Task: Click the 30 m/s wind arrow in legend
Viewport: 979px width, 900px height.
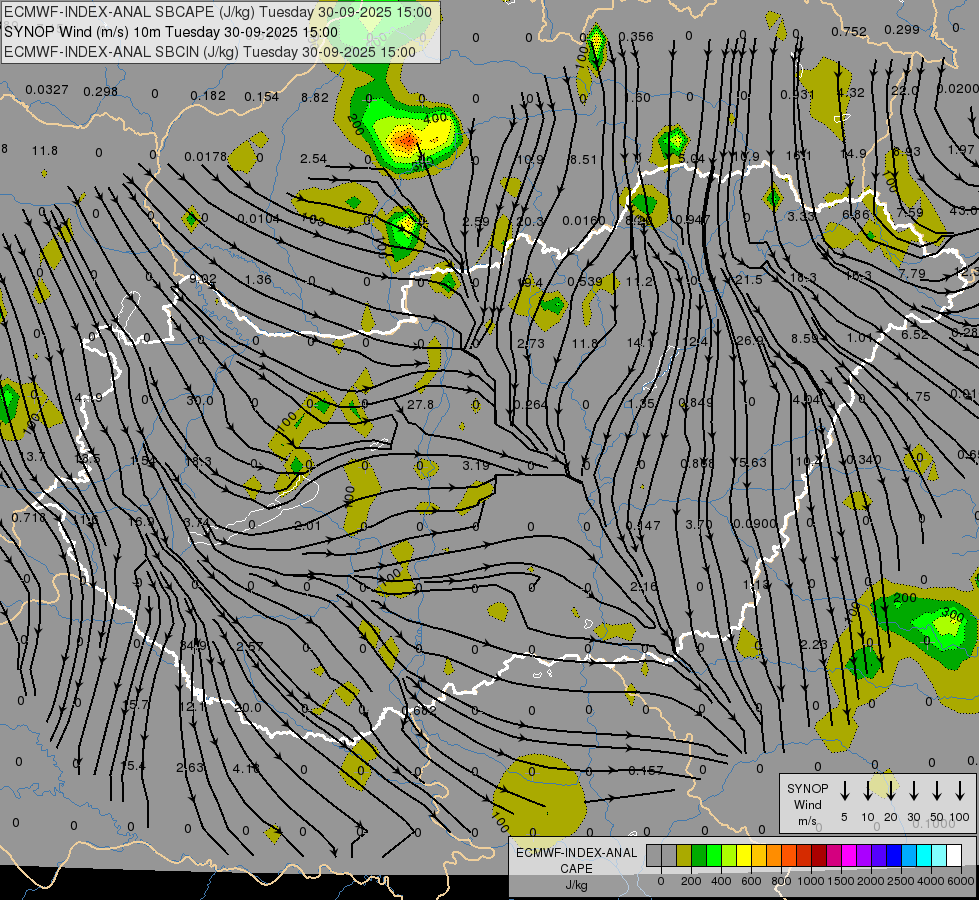Action: [913, 791]
